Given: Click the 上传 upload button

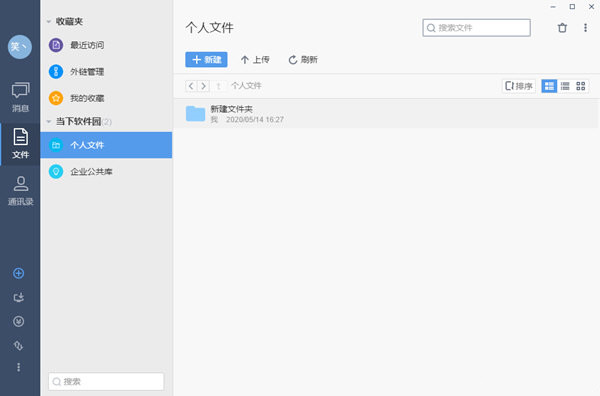Looking at the screenshot, I should point(255,60).
